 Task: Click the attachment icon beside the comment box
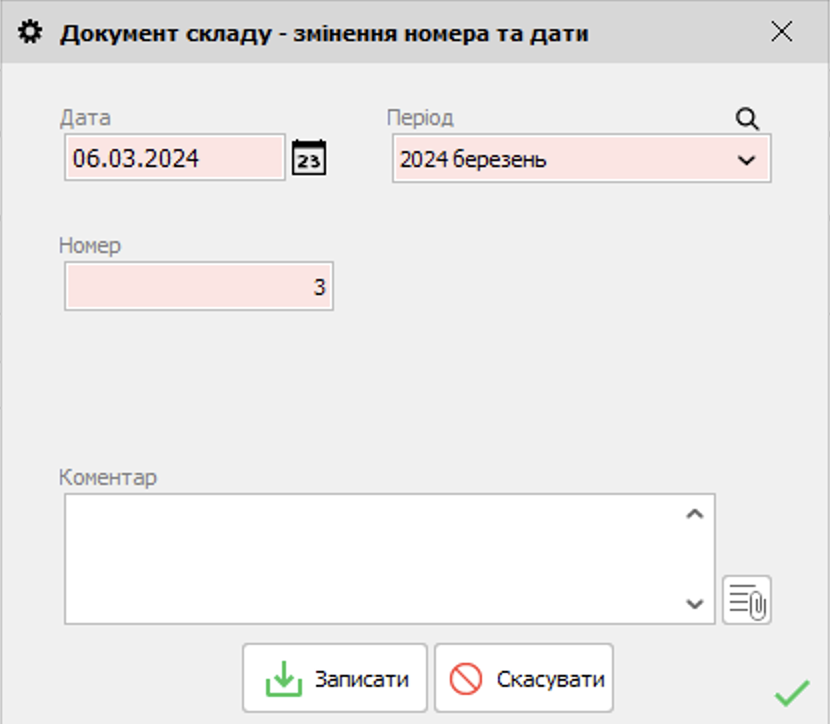pyautogui.click(x=746, y=600)
